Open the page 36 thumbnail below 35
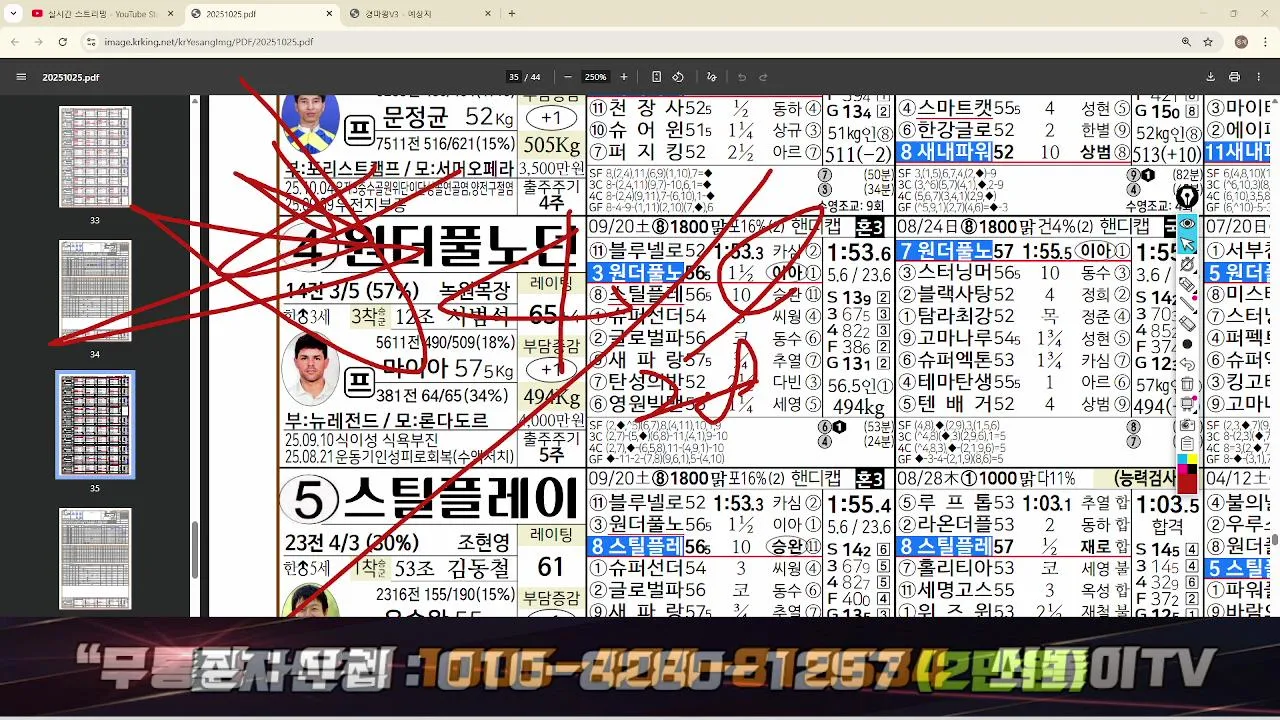This screenshot has width=1280, height=720. (95, 559)
